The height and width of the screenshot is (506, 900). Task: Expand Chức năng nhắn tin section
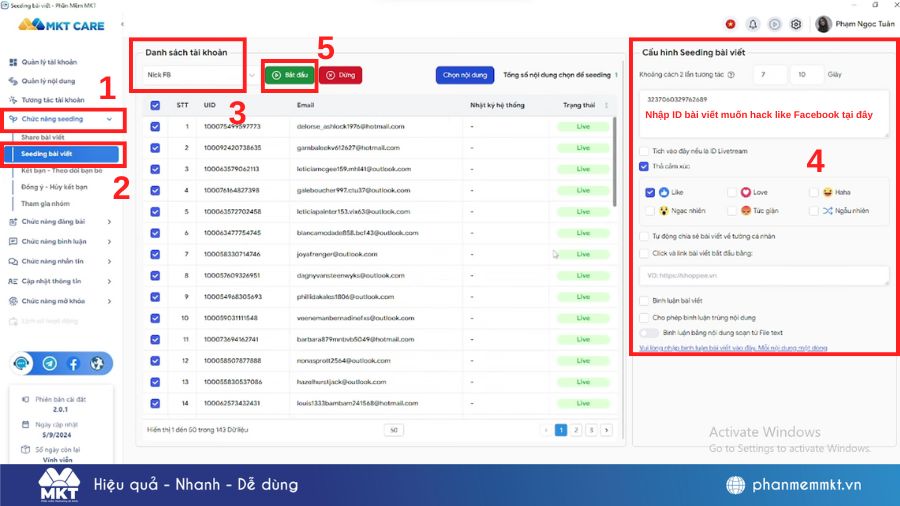click(x=109, y=262)
